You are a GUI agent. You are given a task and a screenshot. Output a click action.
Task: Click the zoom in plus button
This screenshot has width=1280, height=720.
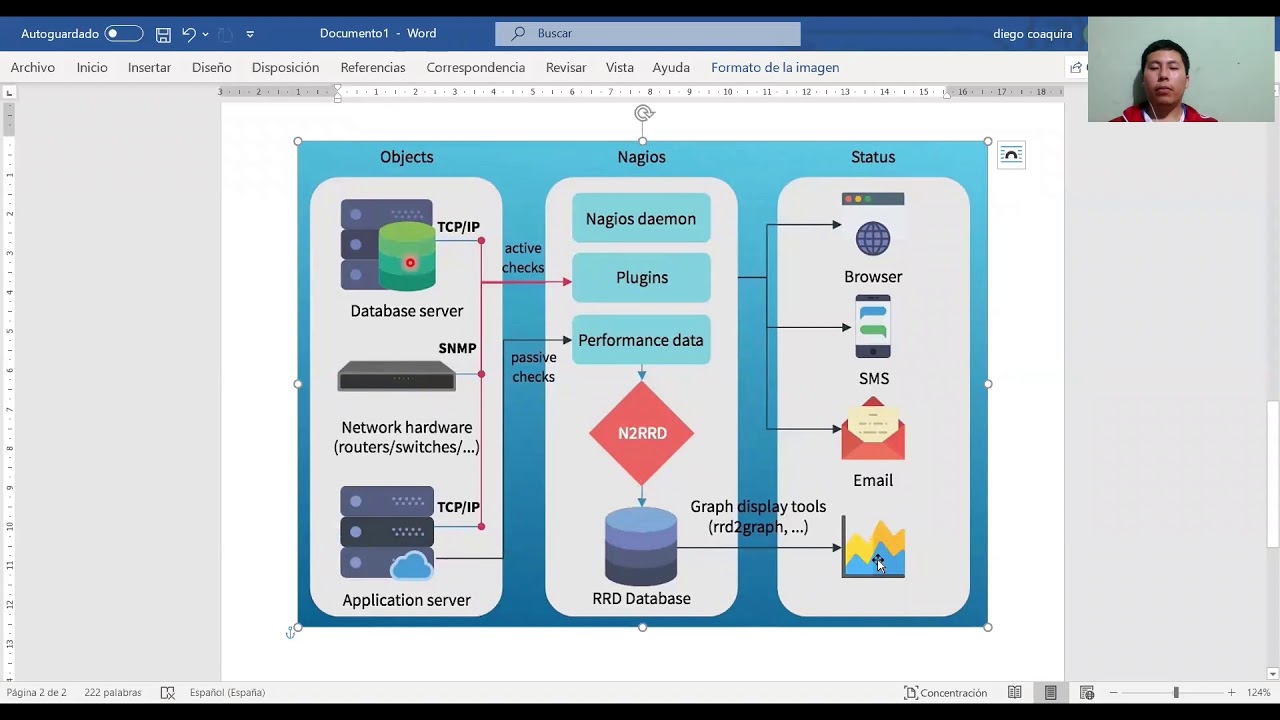1231,692
